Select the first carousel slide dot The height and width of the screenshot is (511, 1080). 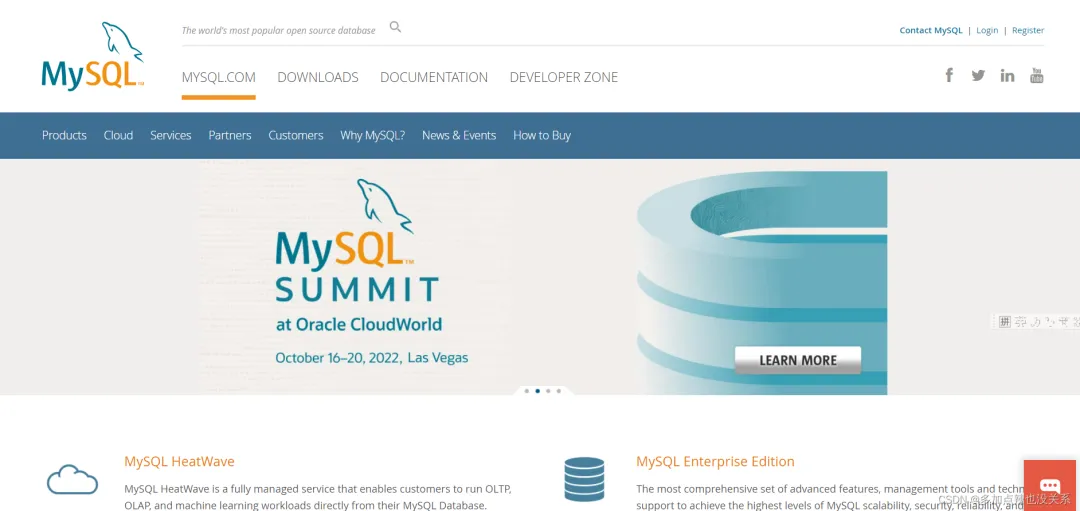527,390
